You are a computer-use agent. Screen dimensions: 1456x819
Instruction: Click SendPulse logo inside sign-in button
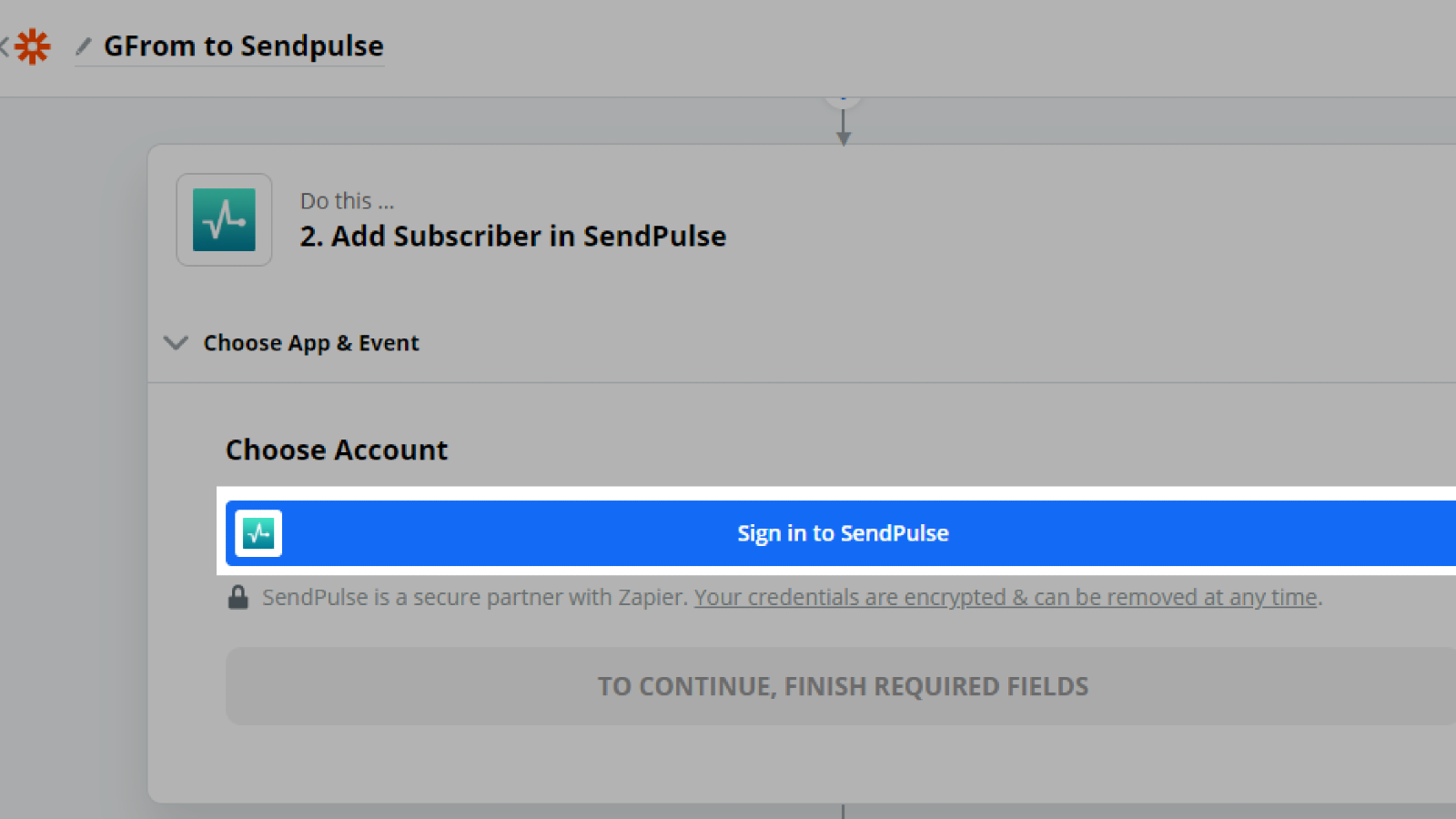(x=258, y=533)
